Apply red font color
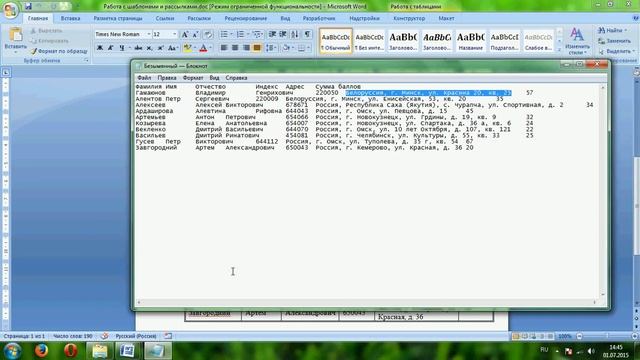Image resolution: width=640 pixels, height=360 pixels. click(x=203, y=48)
